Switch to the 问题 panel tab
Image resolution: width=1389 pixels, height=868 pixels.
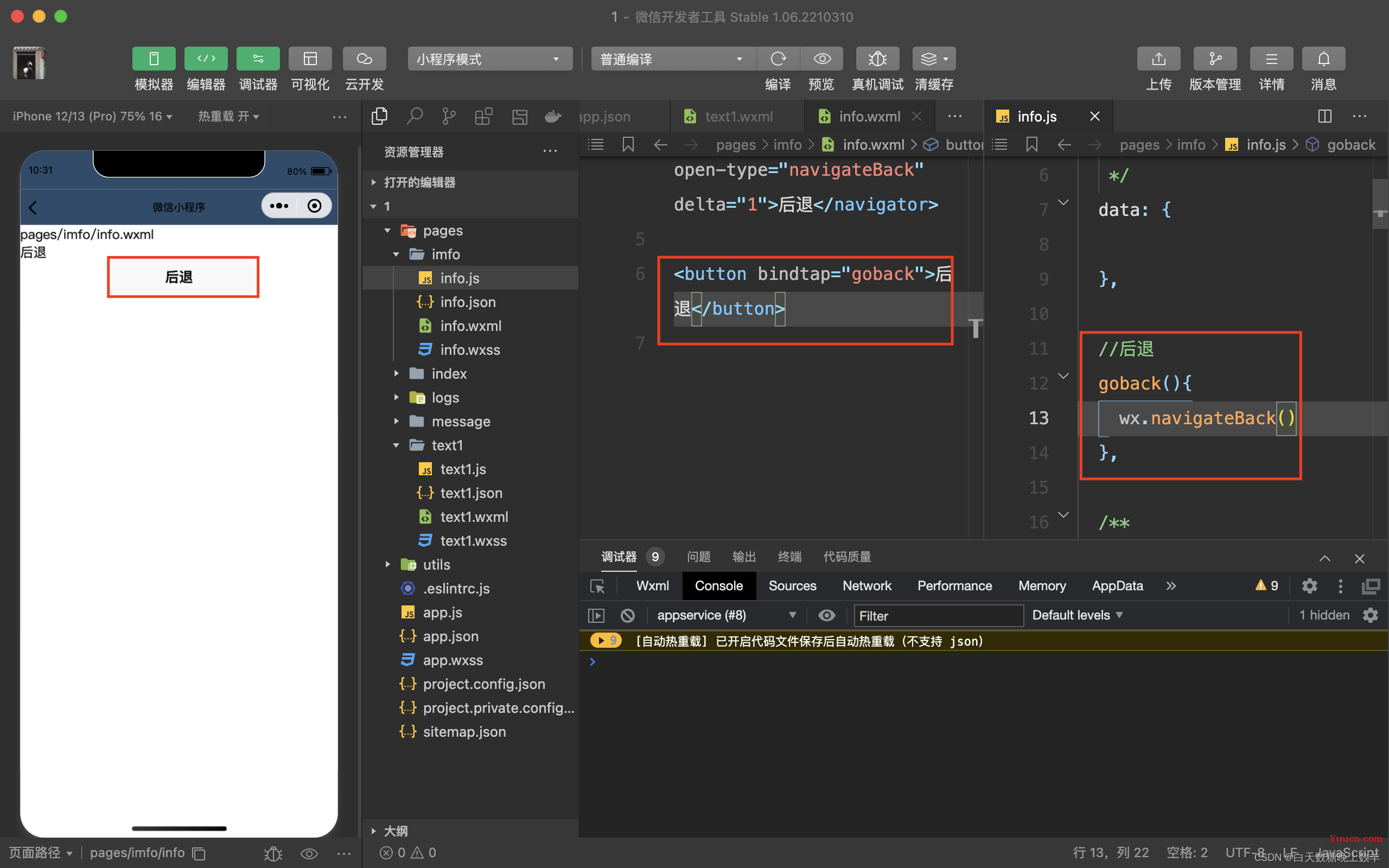[x=698, y=556]
